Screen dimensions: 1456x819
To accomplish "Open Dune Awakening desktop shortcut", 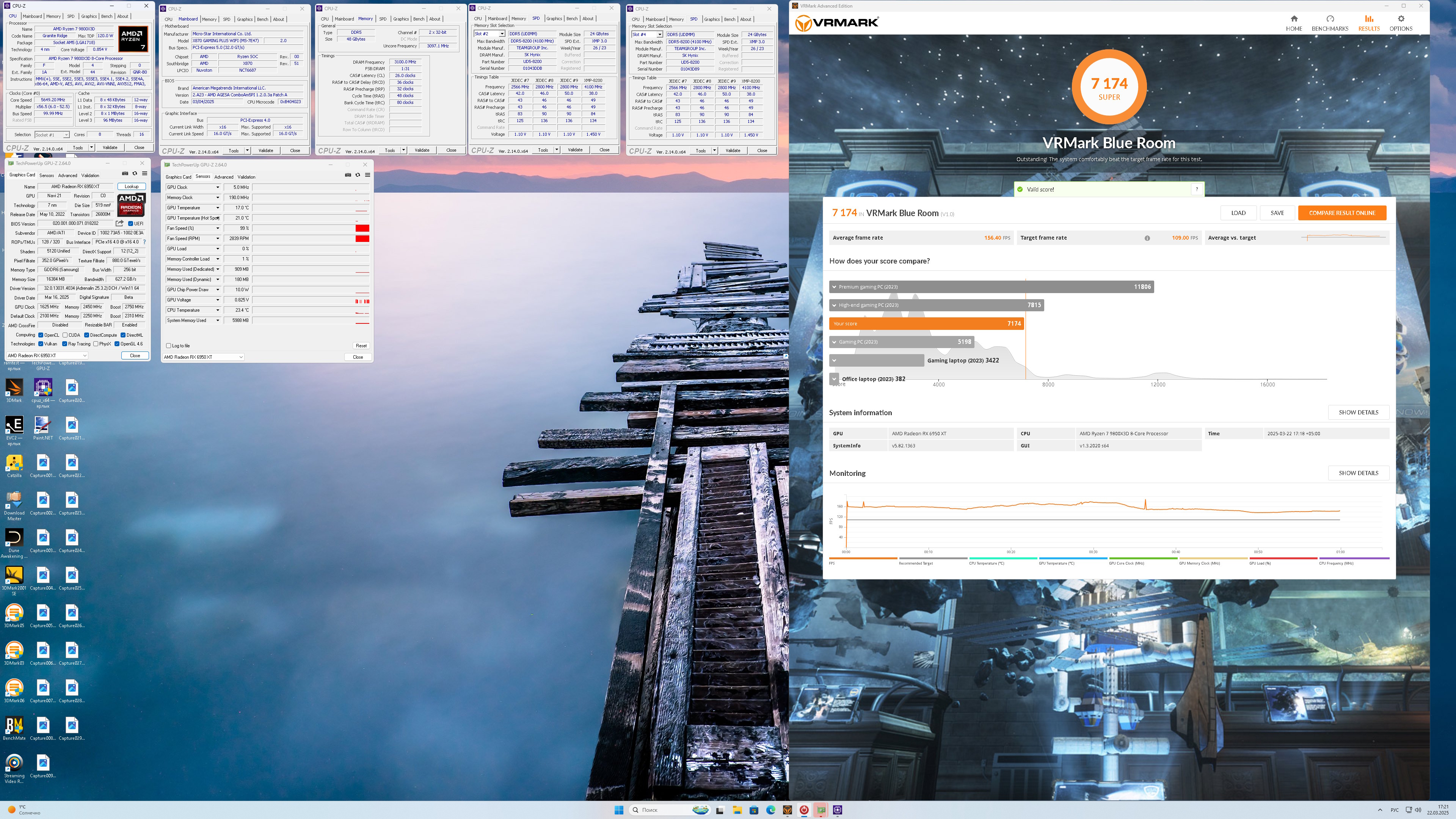I will point(14,543).
